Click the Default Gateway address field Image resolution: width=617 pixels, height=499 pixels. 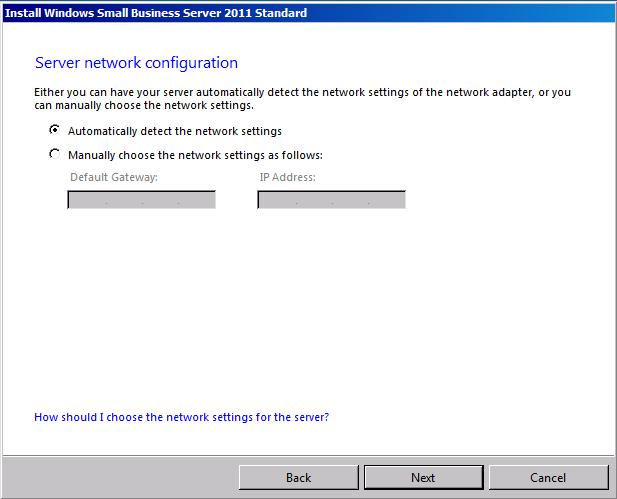142,200
